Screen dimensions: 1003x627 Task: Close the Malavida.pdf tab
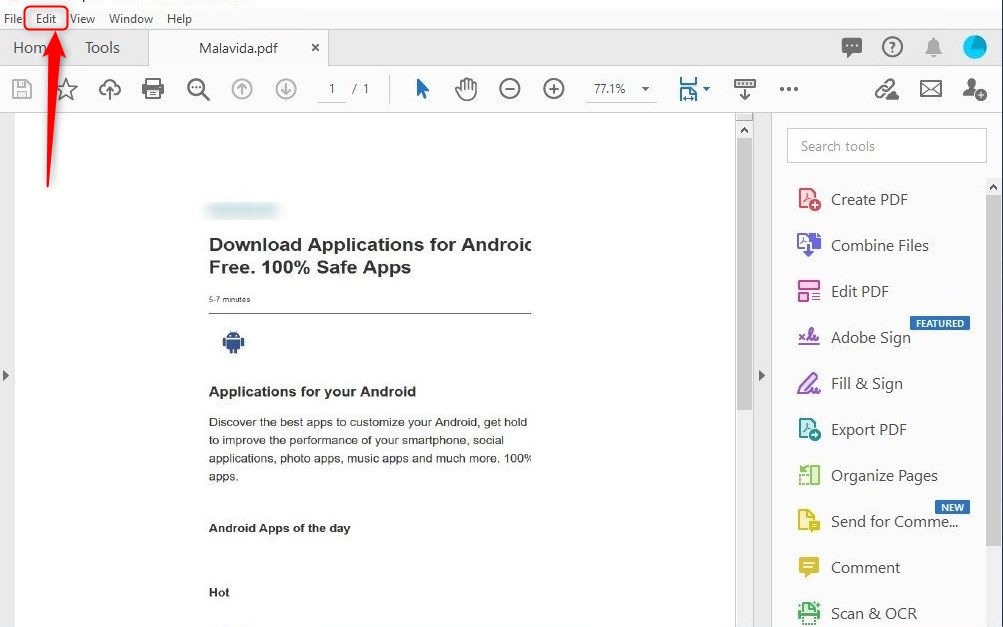coord(316,47)
